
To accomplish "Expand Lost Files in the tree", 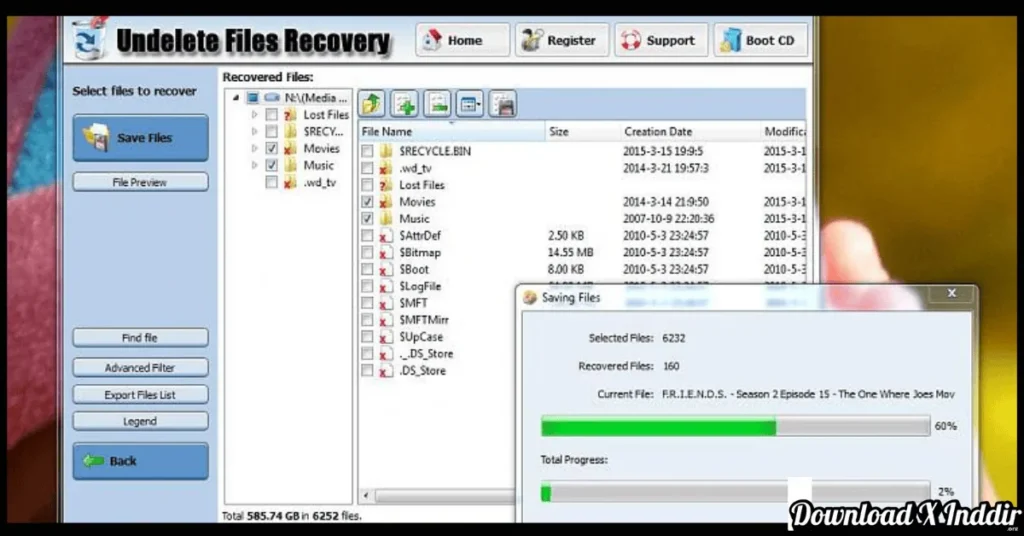I will pos(255,115).
